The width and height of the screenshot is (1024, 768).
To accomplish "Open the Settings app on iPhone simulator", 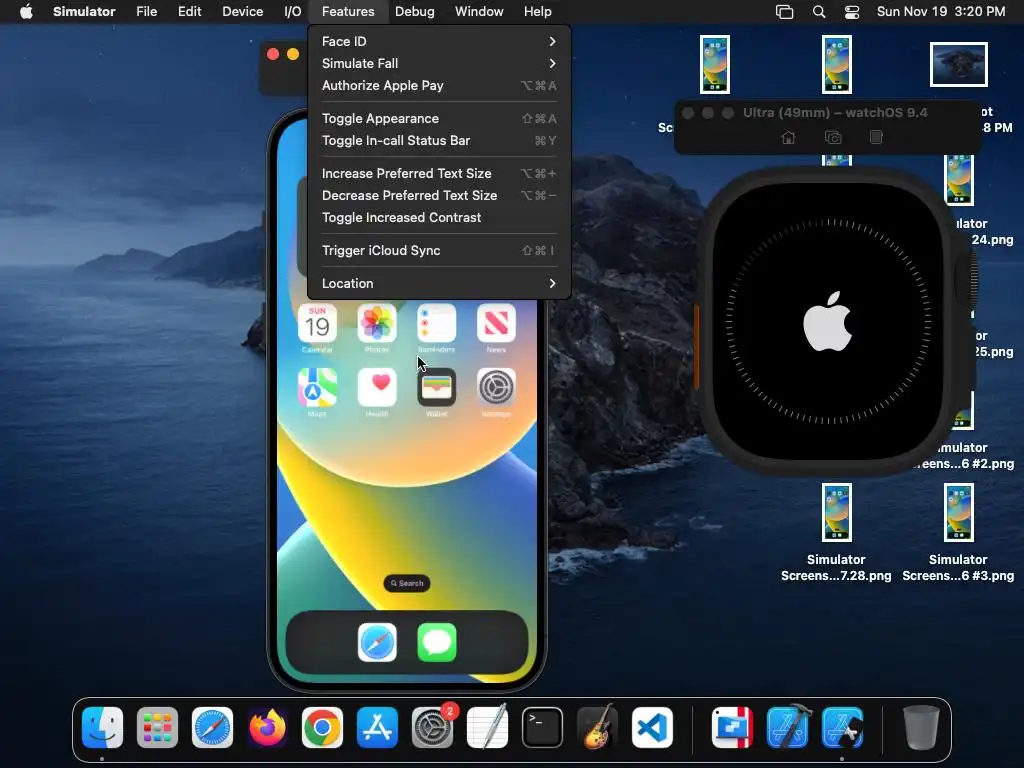I will point(496,387).
